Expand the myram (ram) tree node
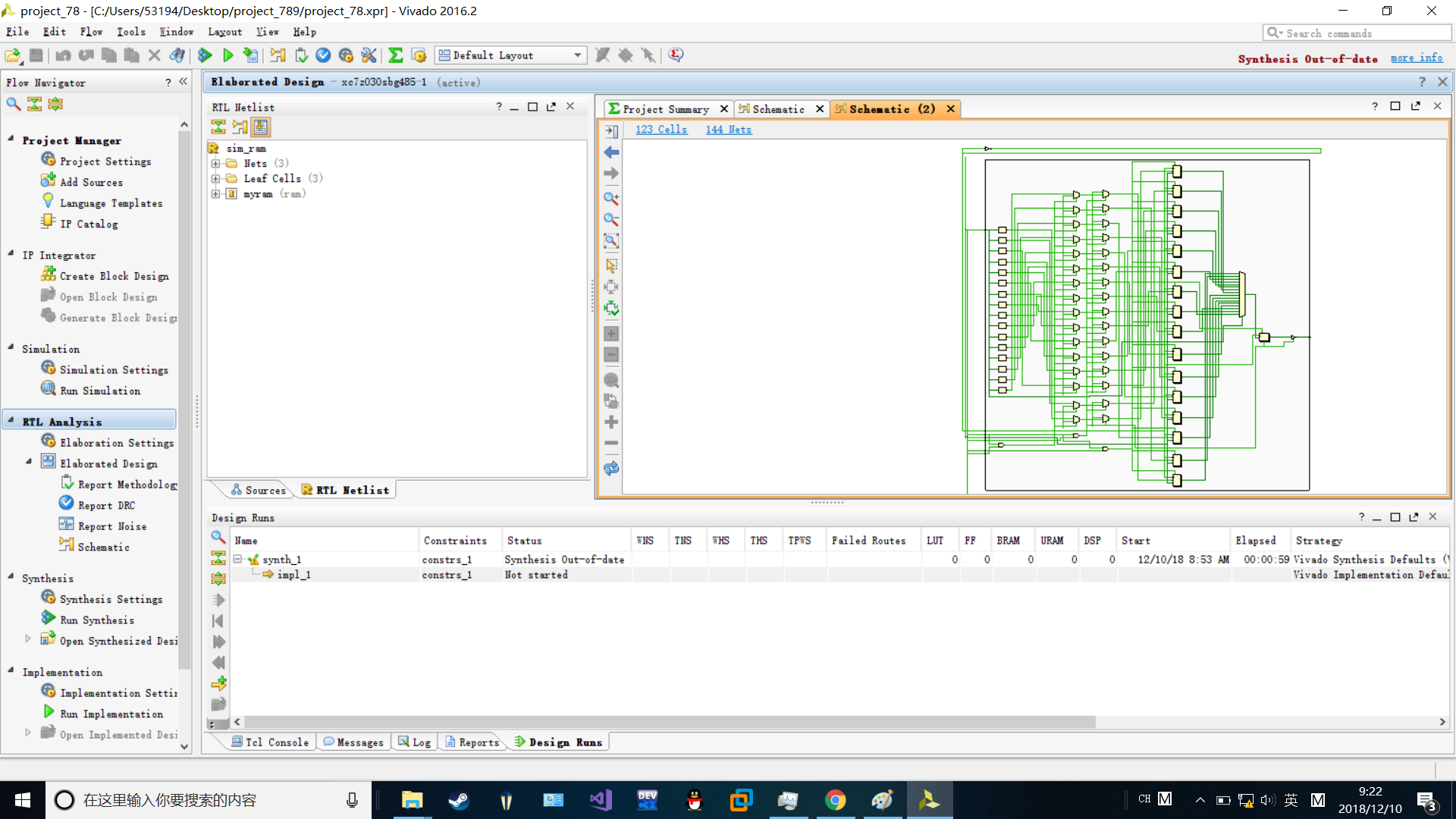The image size is (1456, 819). (216, 194)
